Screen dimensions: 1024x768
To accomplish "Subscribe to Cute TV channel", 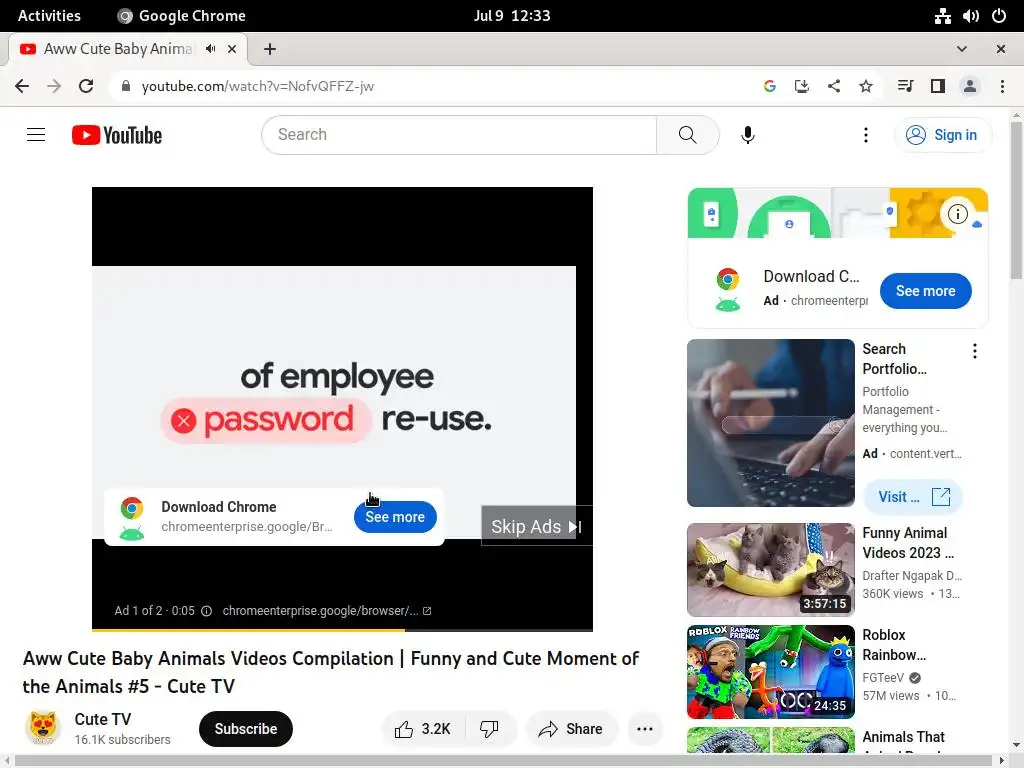I will 246,729.
